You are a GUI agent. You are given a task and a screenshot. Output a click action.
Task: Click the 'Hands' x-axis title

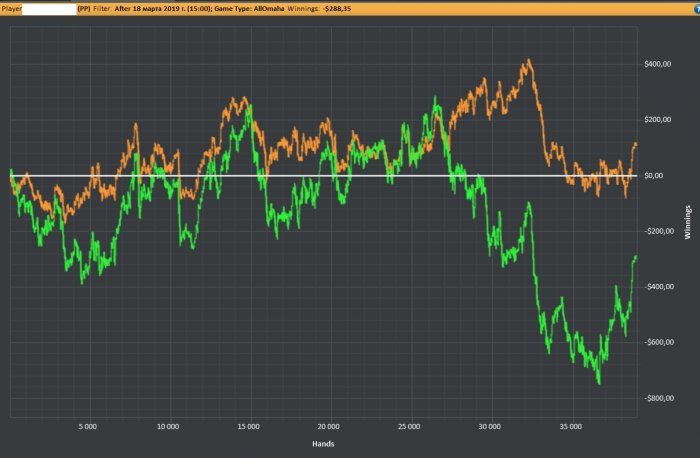[323, 444]
